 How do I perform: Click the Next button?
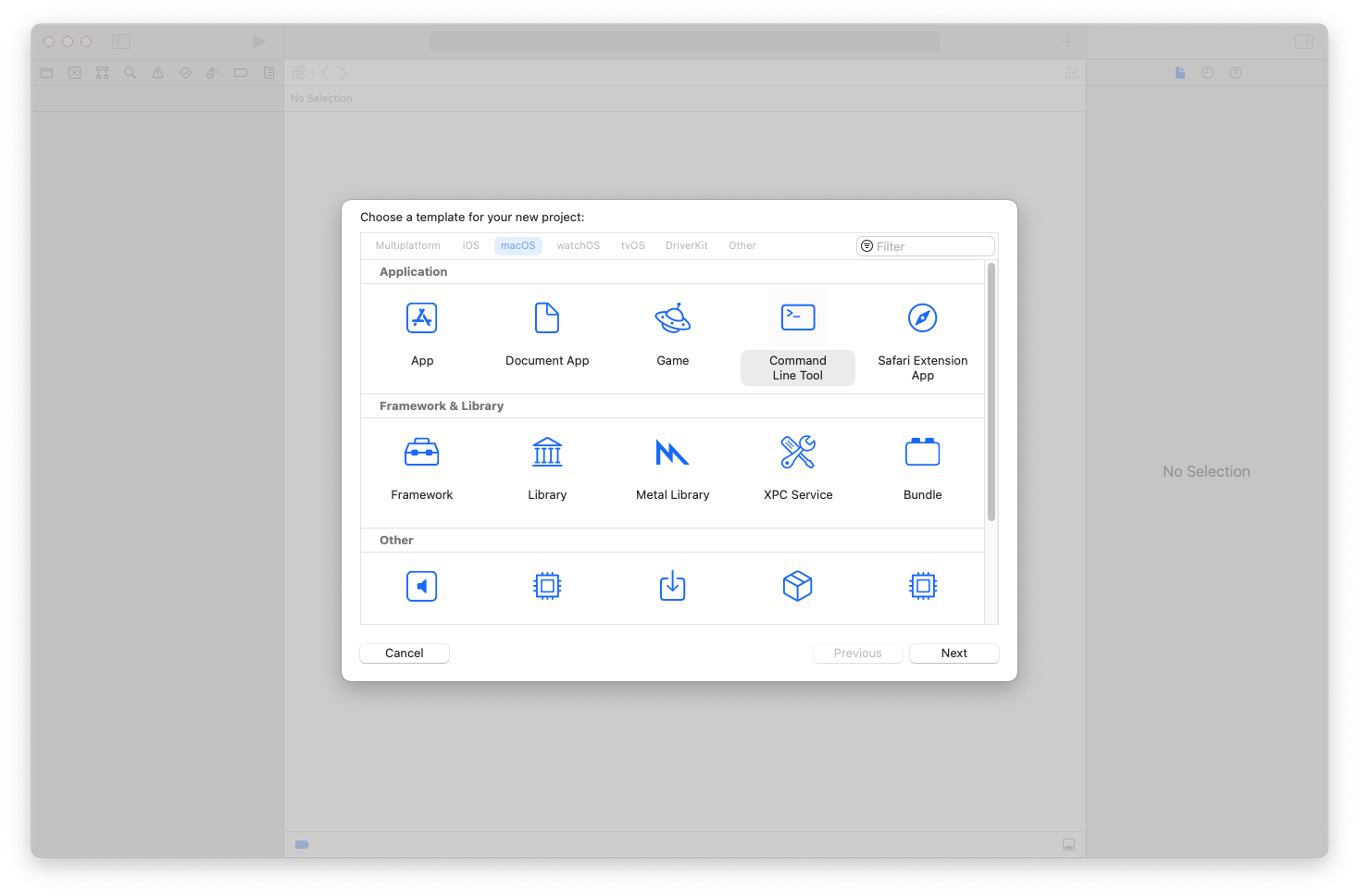(x=954, y=653)
